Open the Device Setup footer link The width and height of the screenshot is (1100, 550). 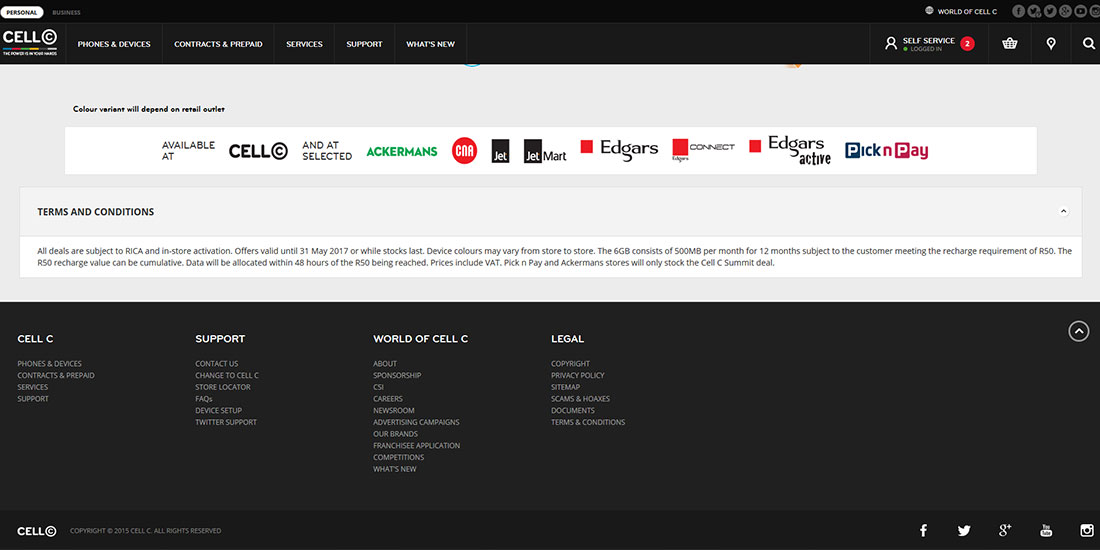218,410
